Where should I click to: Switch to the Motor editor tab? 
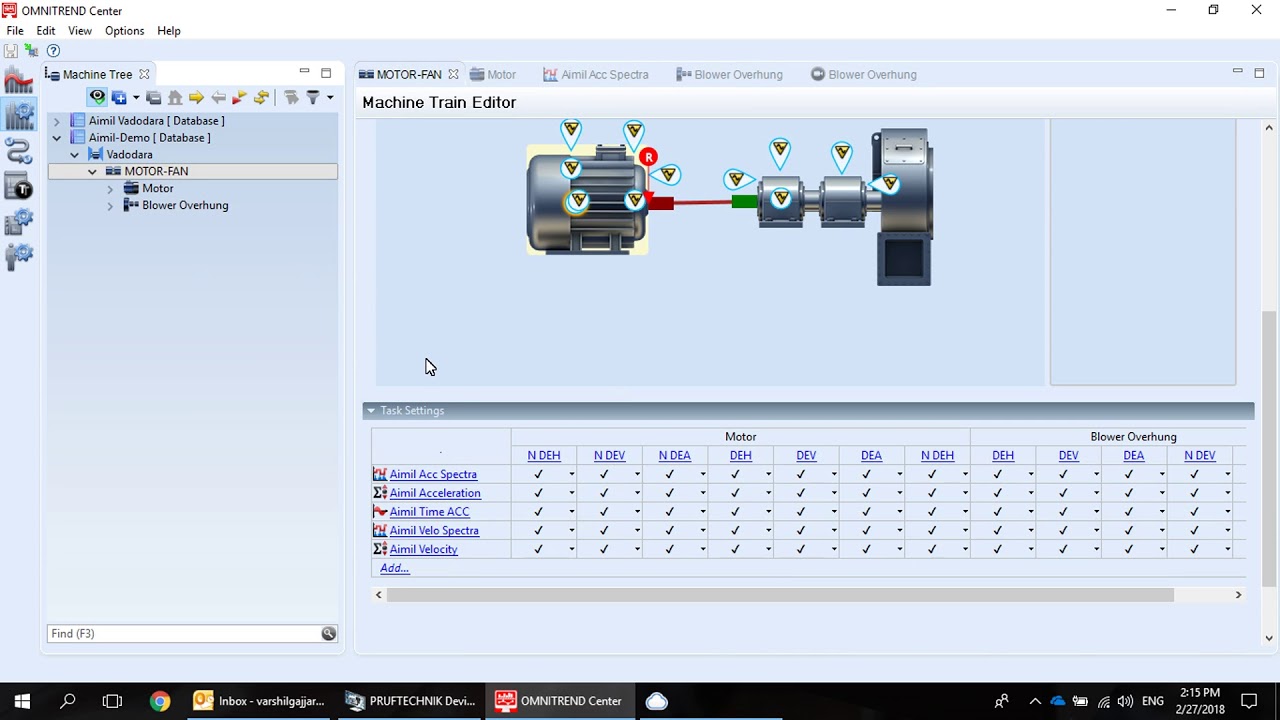[494, 74]
